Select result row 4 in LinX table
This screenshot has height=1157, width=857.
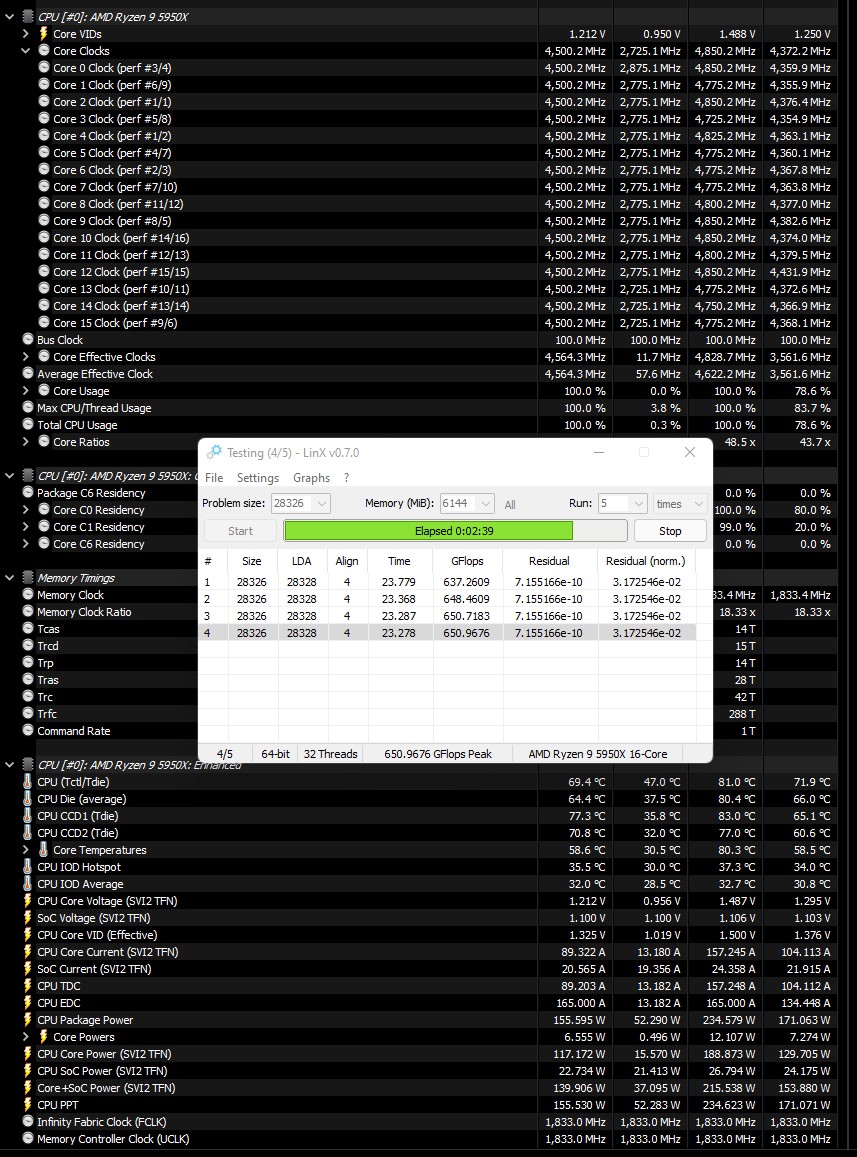447,632
